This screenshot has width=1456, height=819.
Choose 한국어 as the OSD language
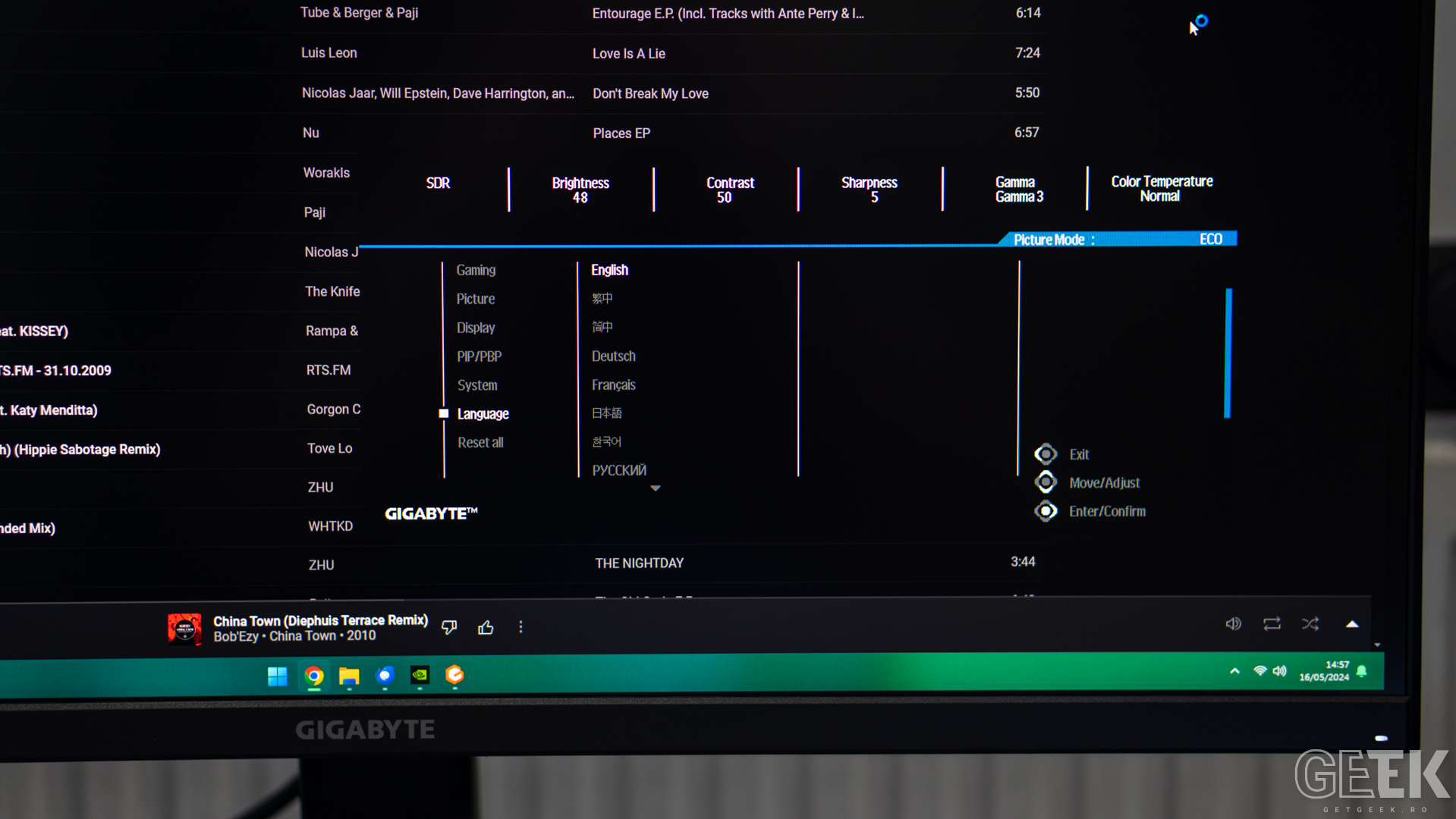(607, 441)
